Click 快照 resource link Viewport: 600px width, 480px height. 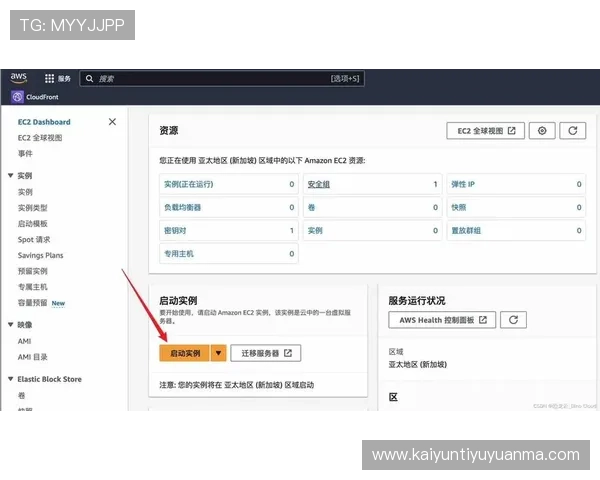click(459, 207)
